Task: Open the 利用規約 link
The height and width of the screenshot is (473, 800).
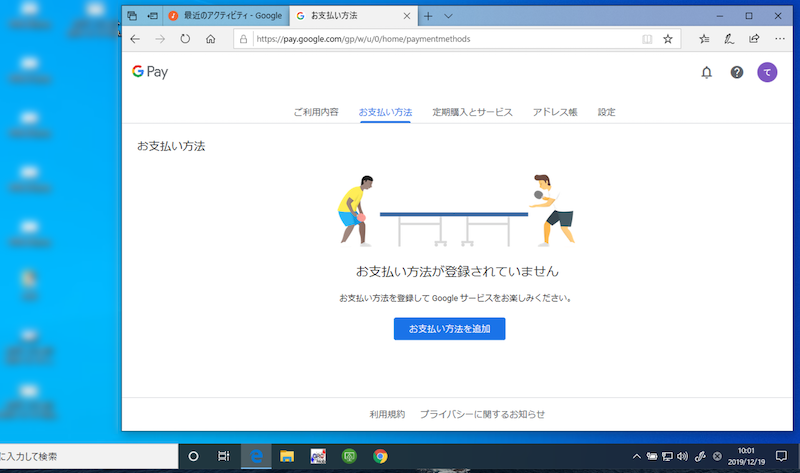Action: click(387, 414)
